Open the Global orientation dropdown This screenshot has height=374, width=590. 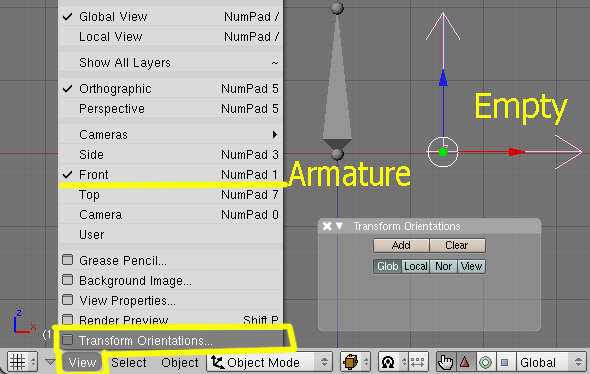[x=551, y=362]
